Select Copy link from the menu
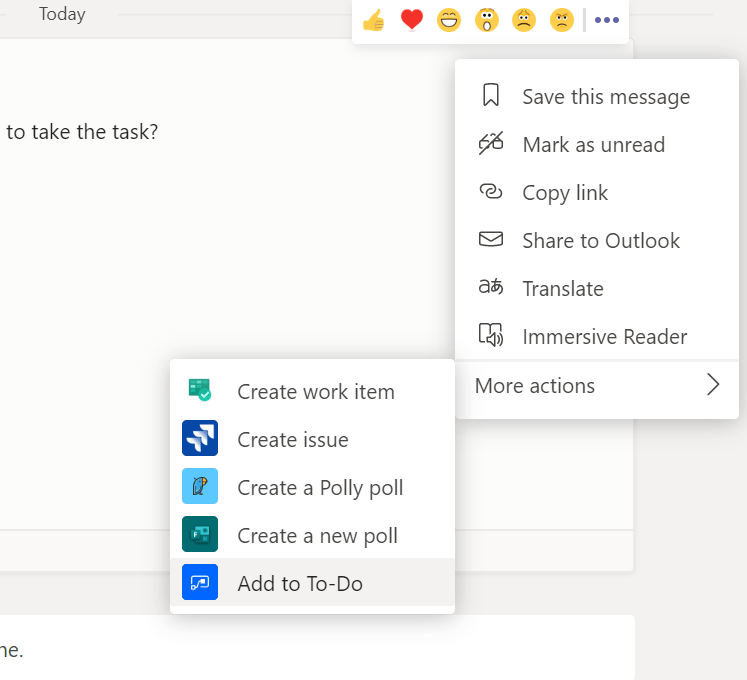Image resolution: width=747 pixels, height=680 pixels. click(565, 193)
